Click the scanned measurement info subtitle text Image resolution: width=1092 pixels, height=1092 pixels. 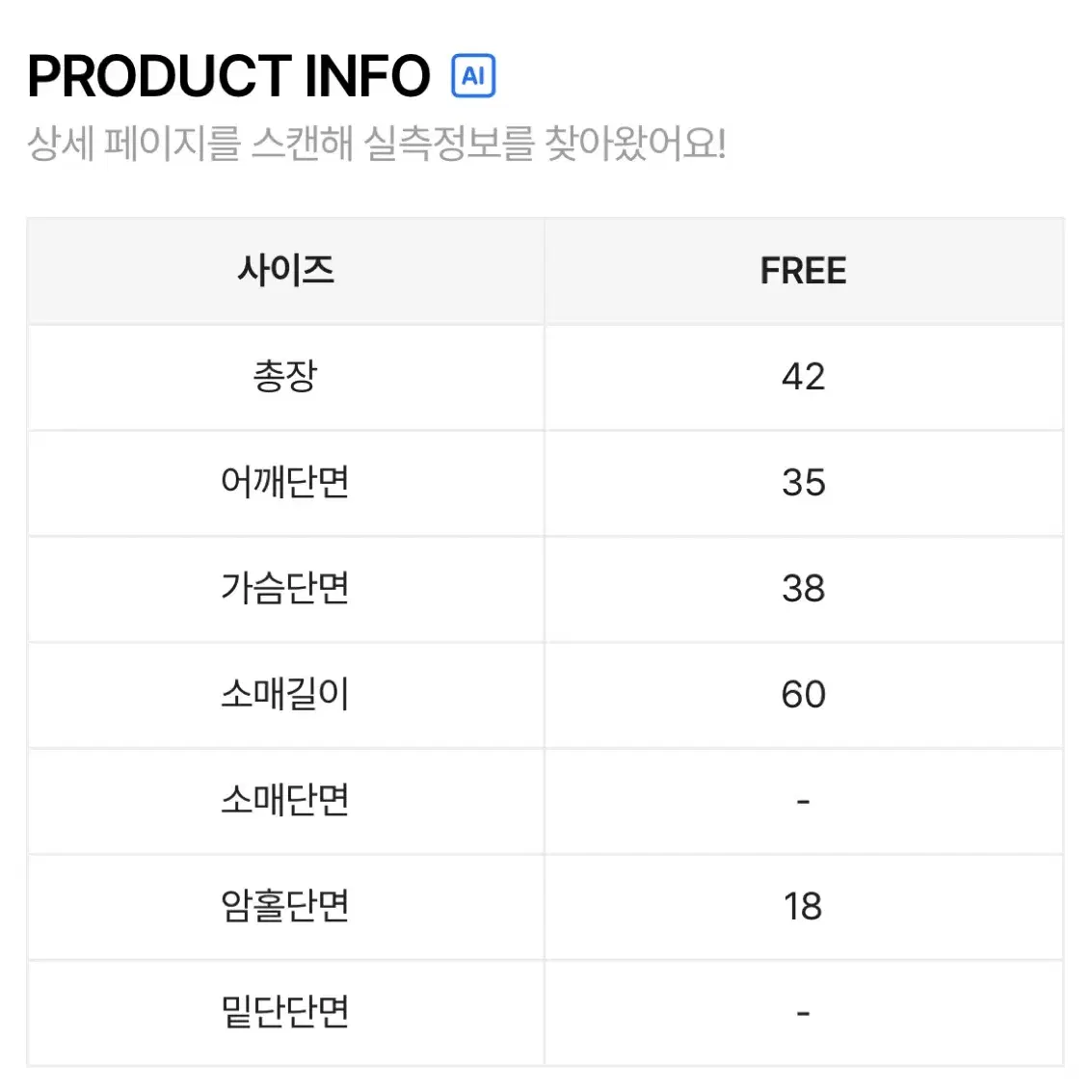click(377, 144)
